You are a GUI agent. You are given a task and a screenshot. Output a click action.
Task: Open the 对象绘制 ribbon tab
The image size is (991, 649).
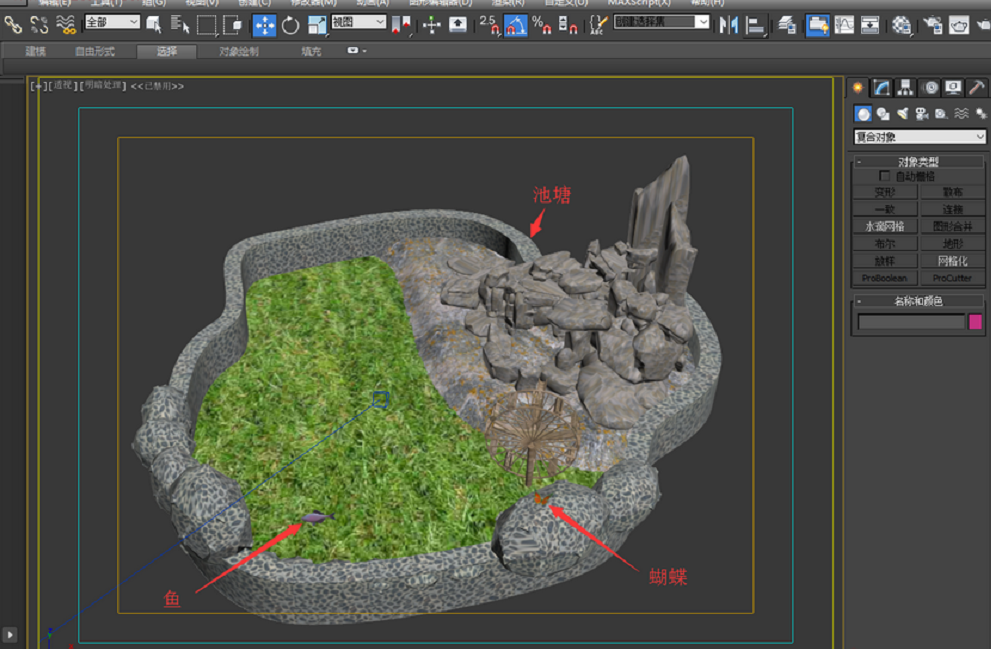(238, 51)
